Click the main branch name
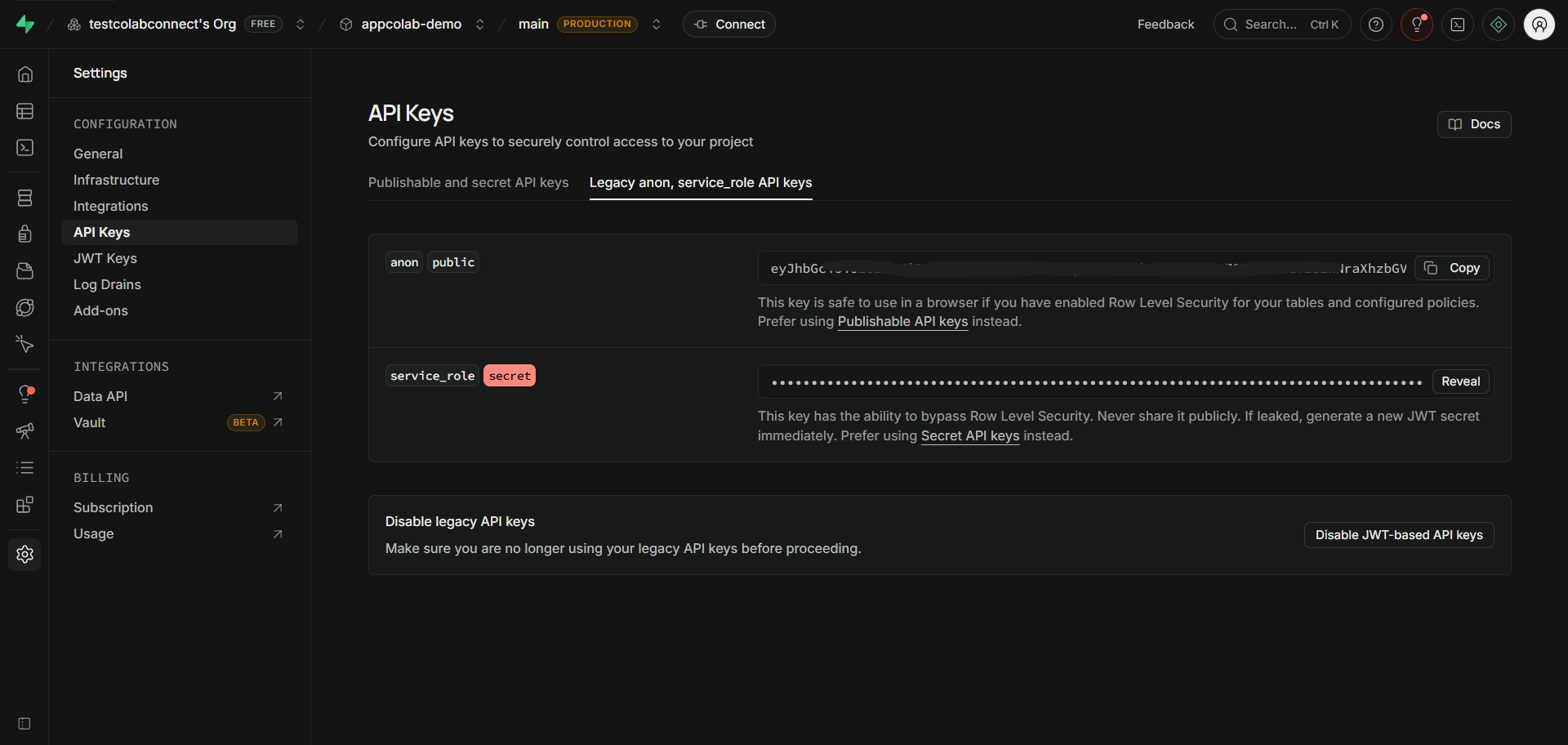The height and width of the screenshot is (745, 1568). [533, 25]
